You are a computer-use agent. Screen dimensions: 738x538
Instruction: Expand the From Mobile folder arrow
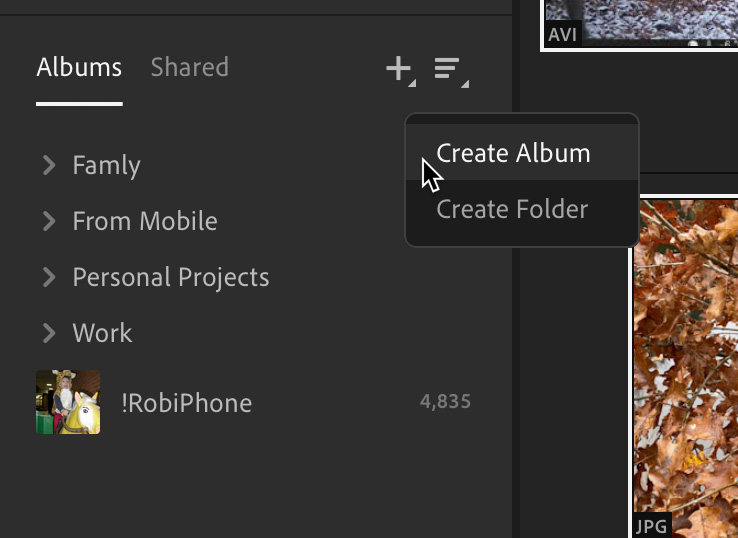click(x=48, y=221)
